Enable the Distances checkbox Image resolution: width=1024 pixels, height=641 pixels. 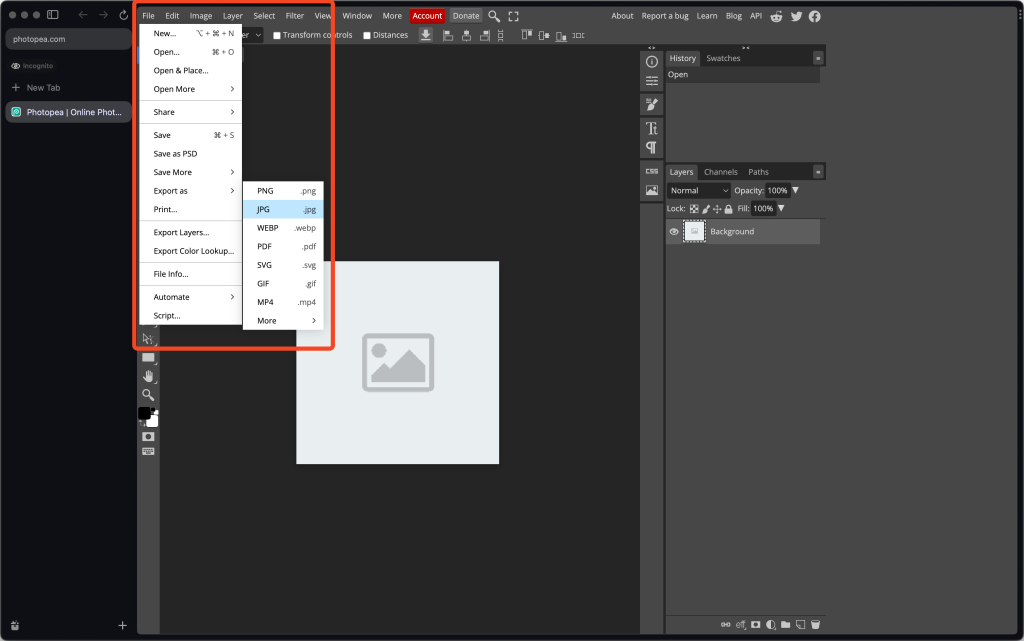tap(367, 35)
